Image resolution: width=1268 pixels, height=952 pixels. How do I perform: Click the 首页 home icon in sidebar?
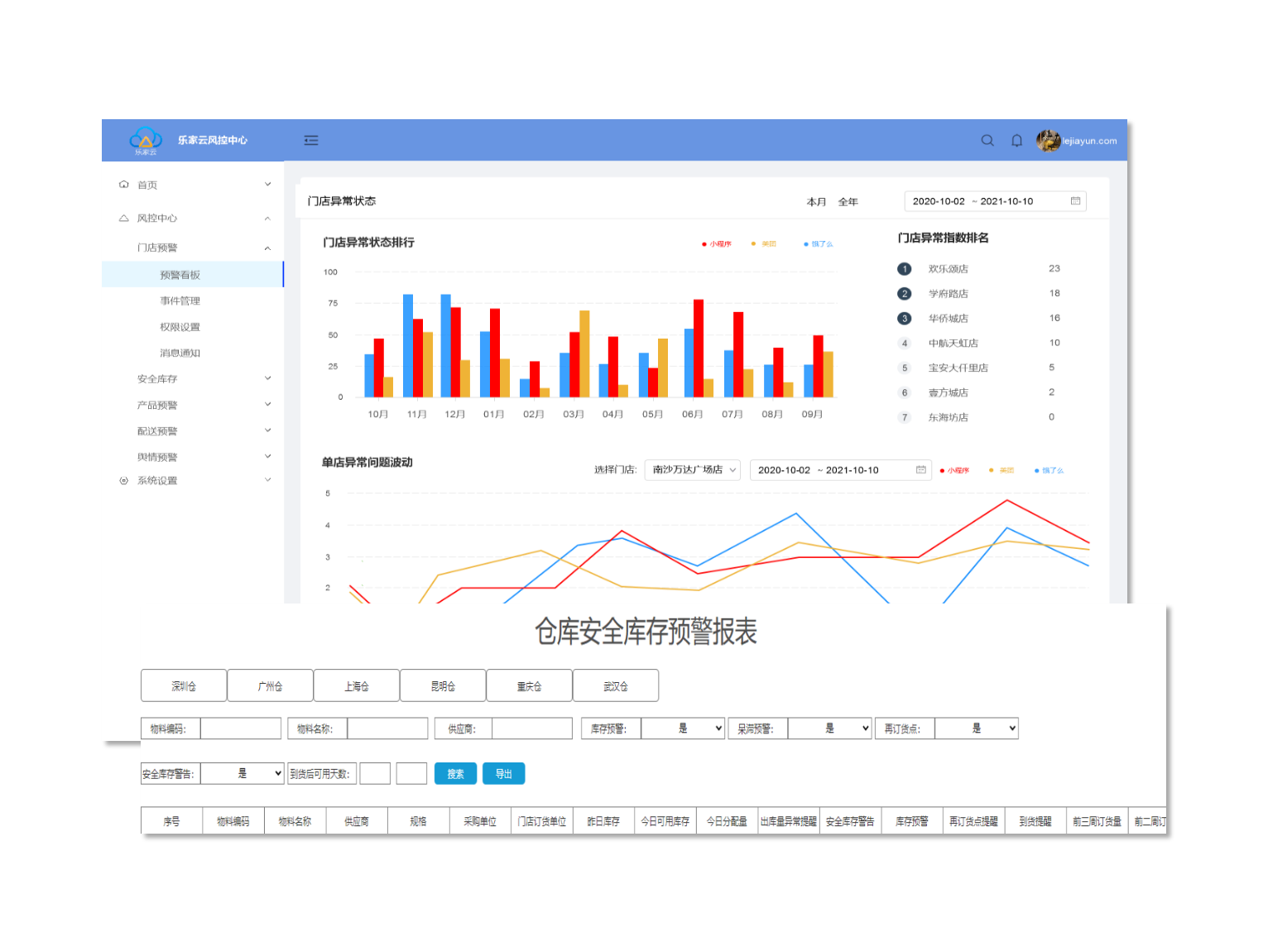click(124, 185)
